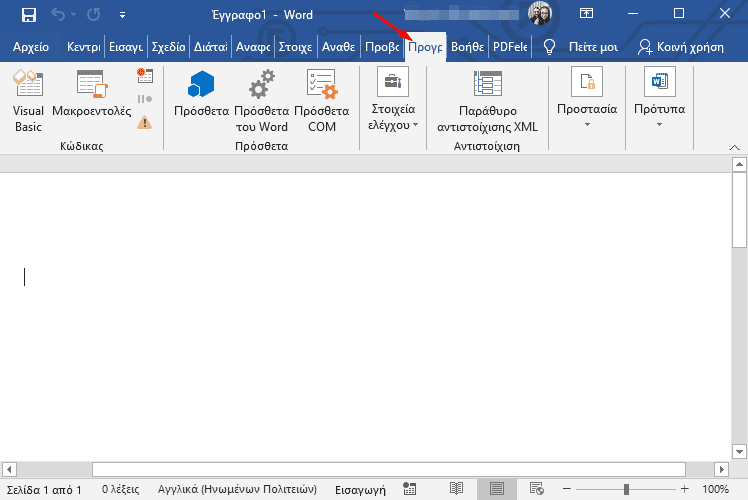The width and height of the screenshot is (748, 500).
Task: Click the Σελίδα 1 από 1 indicator
Action: pyautogui.click(x=44, y=490)
